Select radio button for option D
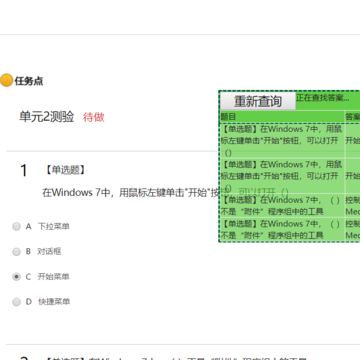The image size is (360, 360). point(16,302)
